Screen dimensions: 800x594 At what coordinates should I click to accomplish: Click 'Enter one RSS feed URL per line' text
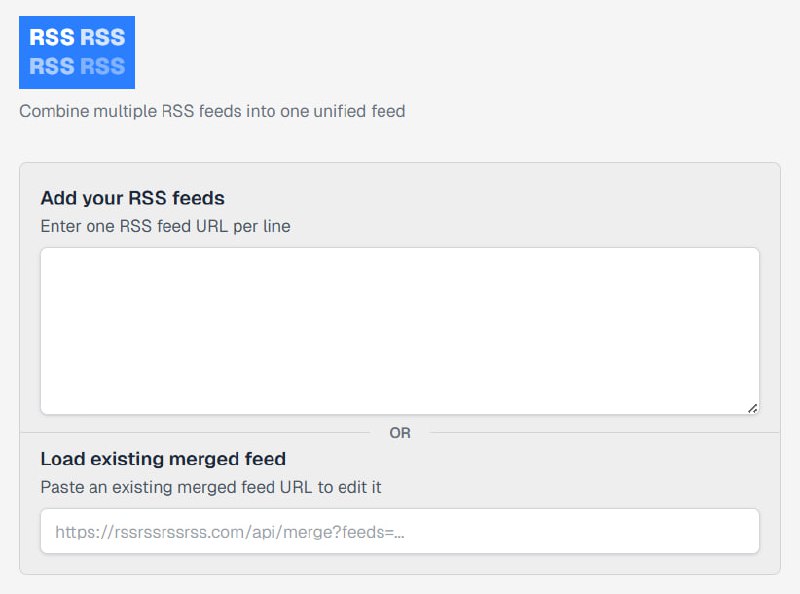pyautogui.click(x=165, y=226)
